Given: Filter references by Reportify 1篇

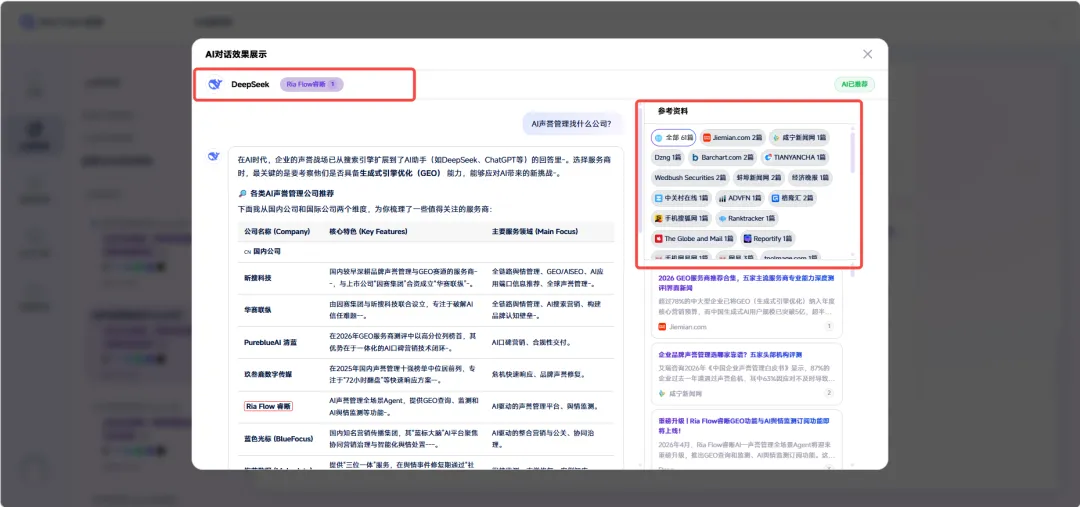Looking at the screenshot, I should [x=768, y=239].
